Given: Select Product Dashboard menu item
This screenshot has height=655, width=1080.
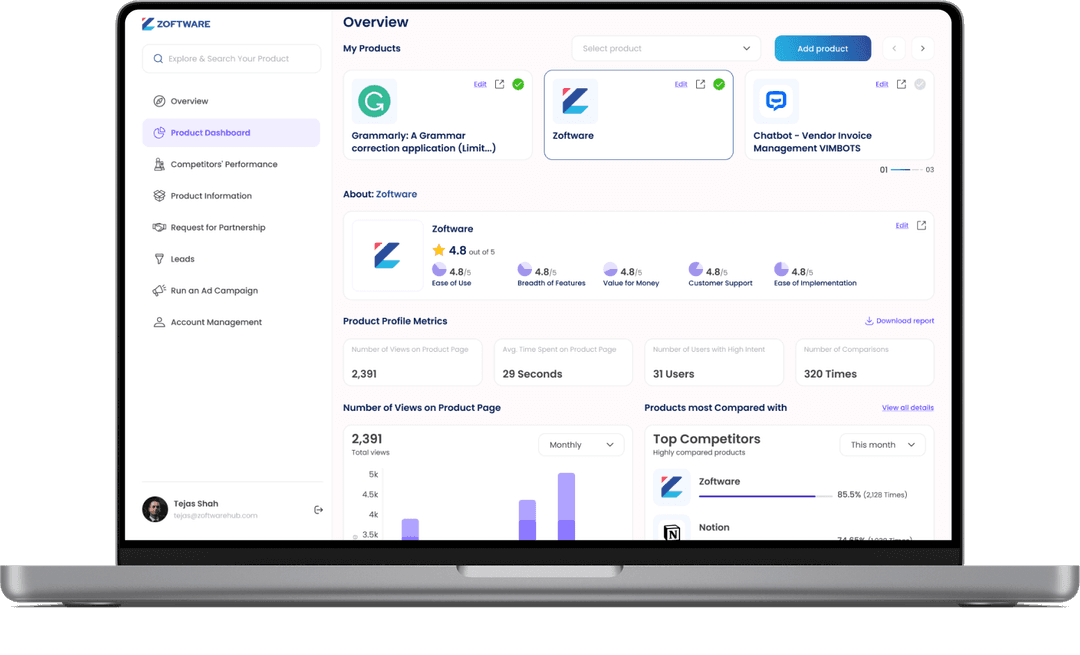Looking at the screenshot, I should click(x=231, y=133).
